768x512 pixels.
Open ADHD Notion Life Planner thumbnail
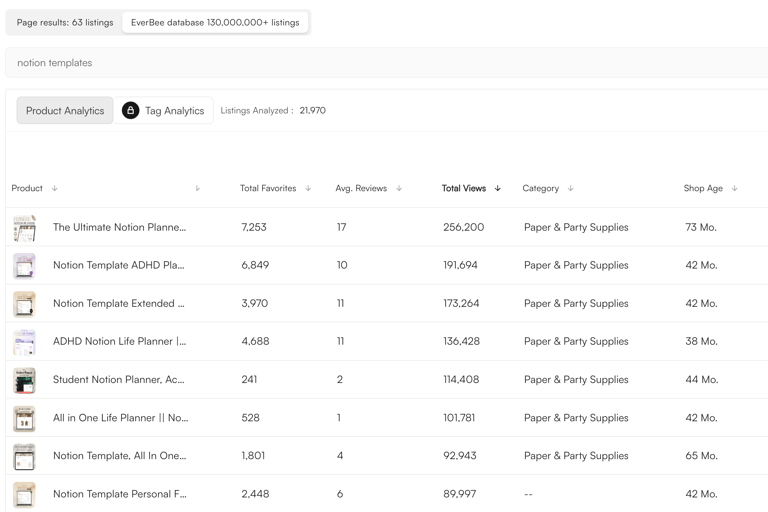click(x=24, y=342)
